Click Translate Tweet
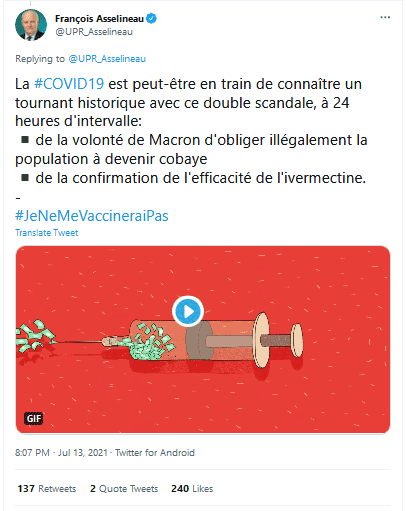The height and width of the screenshot is (511, 406). click(x=47, y=233)
